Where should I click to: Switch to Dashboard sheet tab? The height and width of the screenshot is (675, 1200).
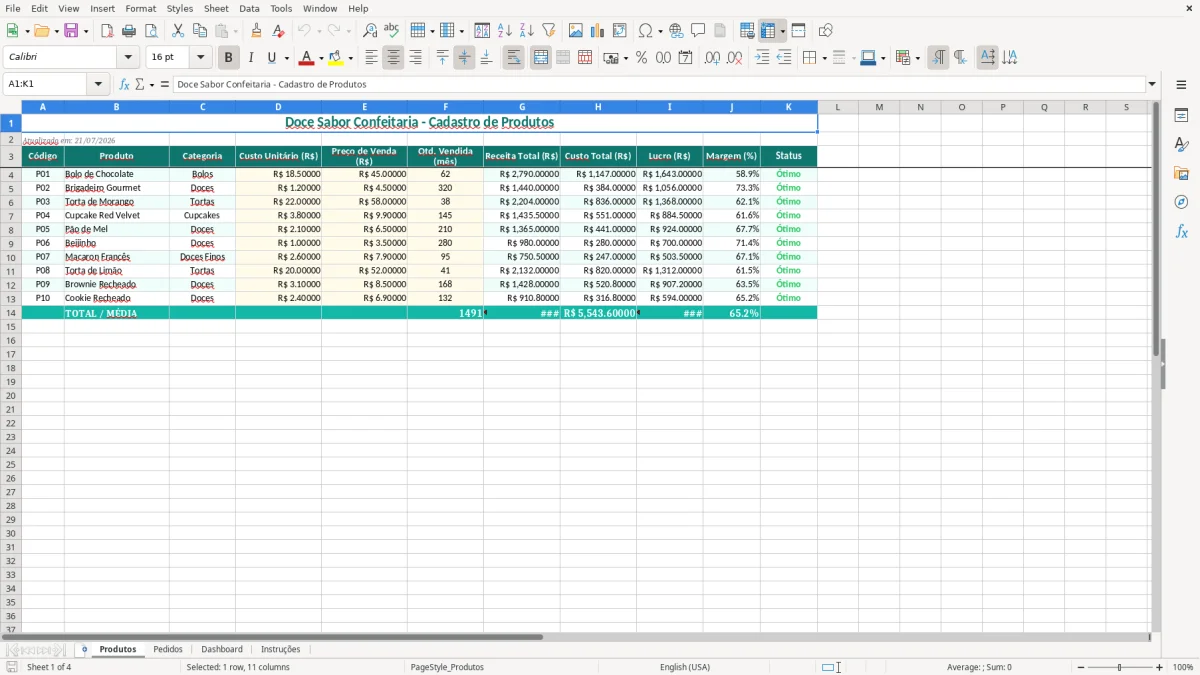(x=222, y=649)
